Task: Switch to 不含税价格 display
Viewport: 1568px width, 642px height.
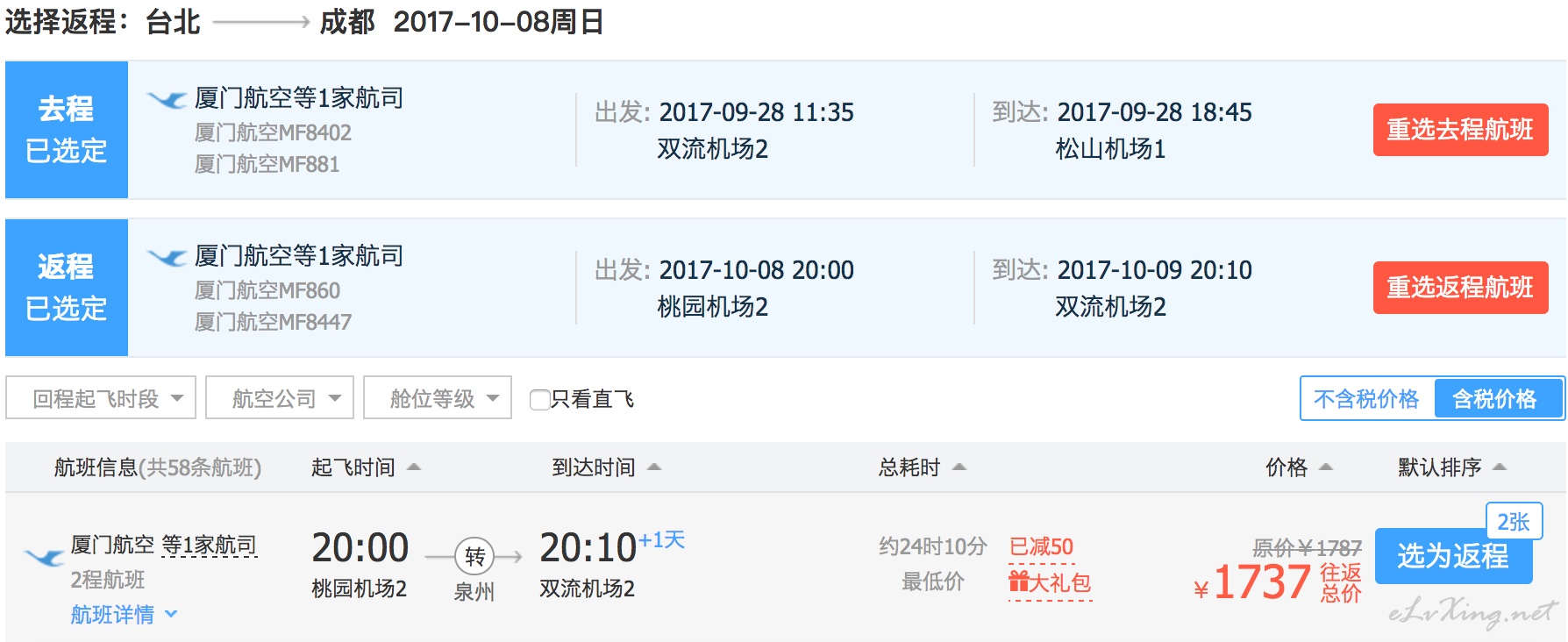Action: [x=1366, y=399]
